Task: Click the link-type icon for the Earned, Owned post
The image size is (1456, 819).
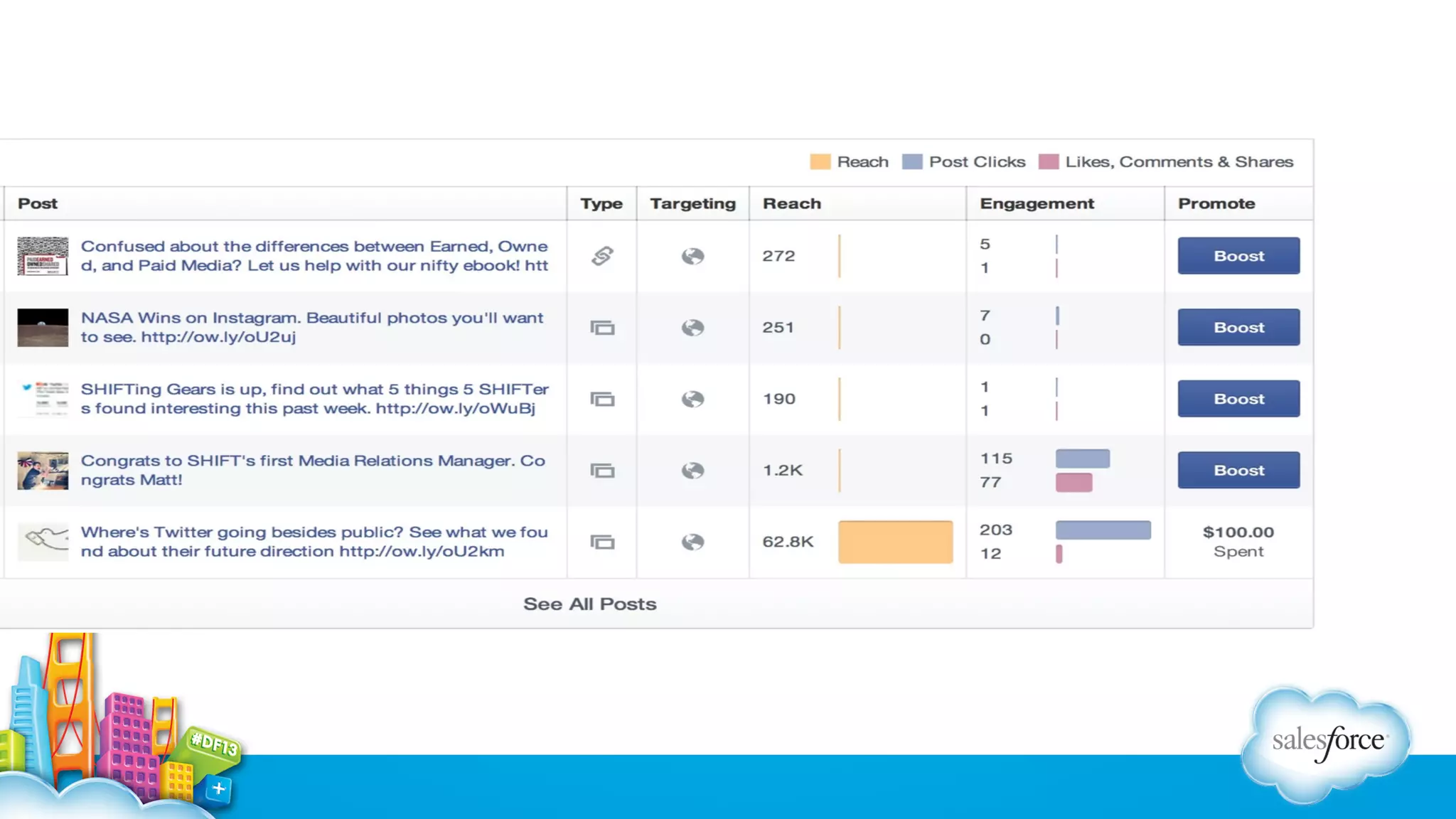Action: (x=602, y=256)
